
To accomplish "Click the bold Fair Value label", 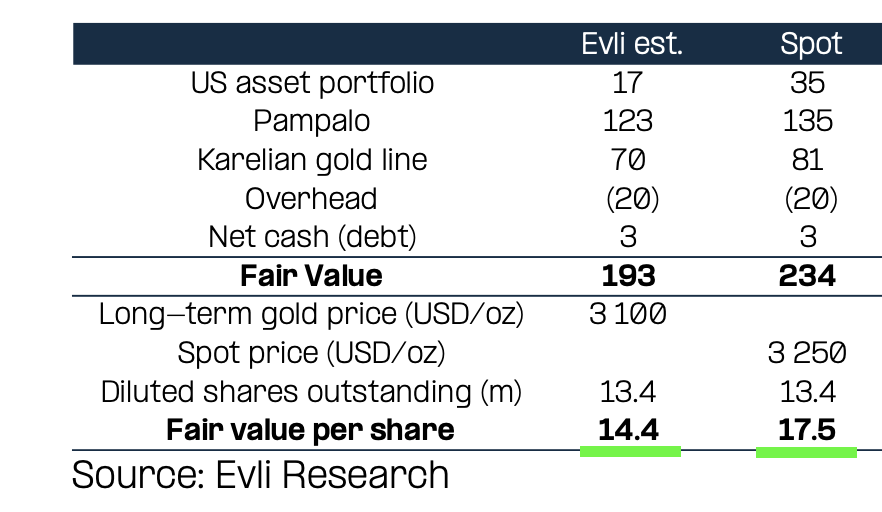I will (x=311, y=276).
